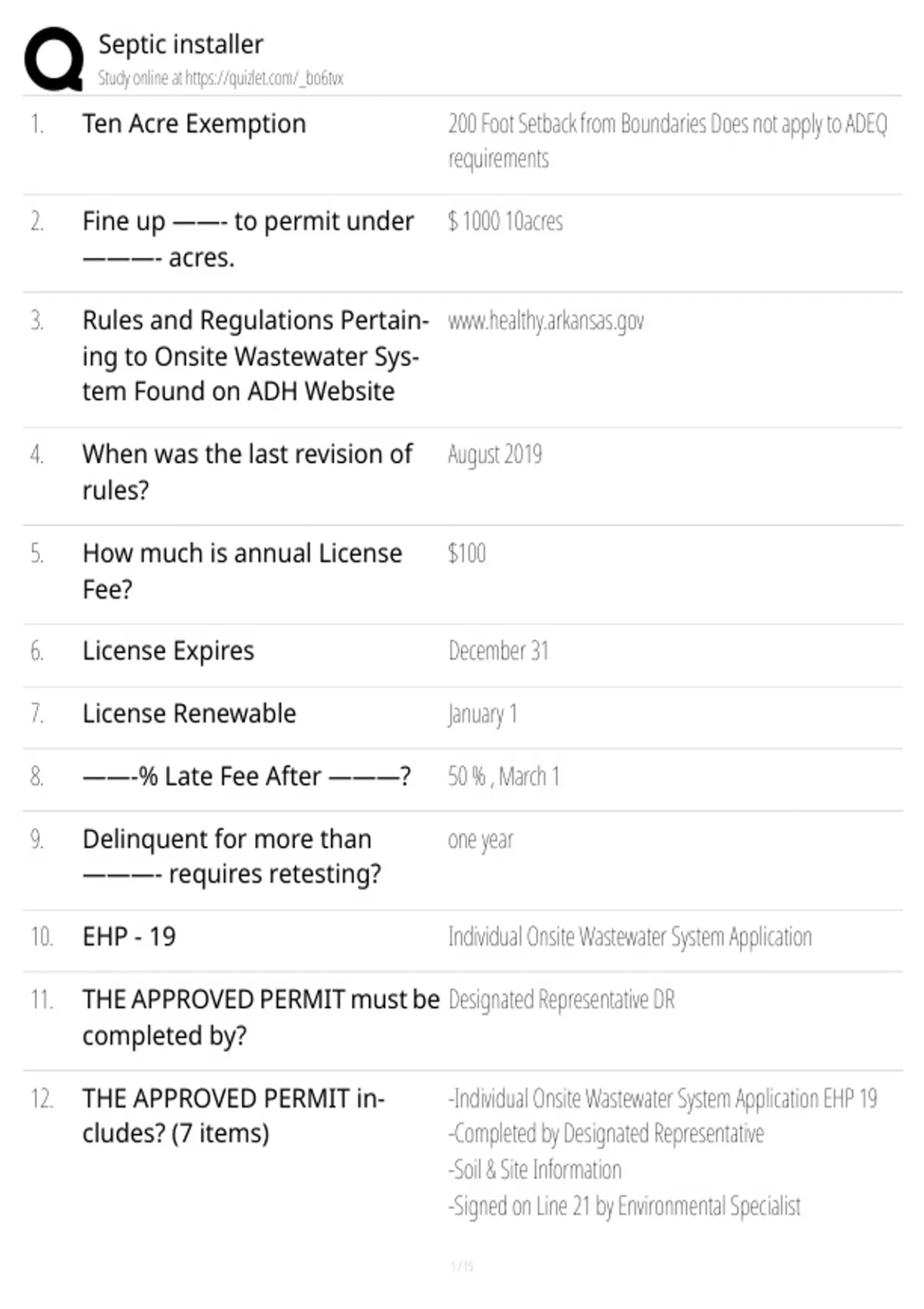Click the www.healthy.arkansas.gov answer
Viewport: 924px width, 1309px height.
click(x=546, y=321)
